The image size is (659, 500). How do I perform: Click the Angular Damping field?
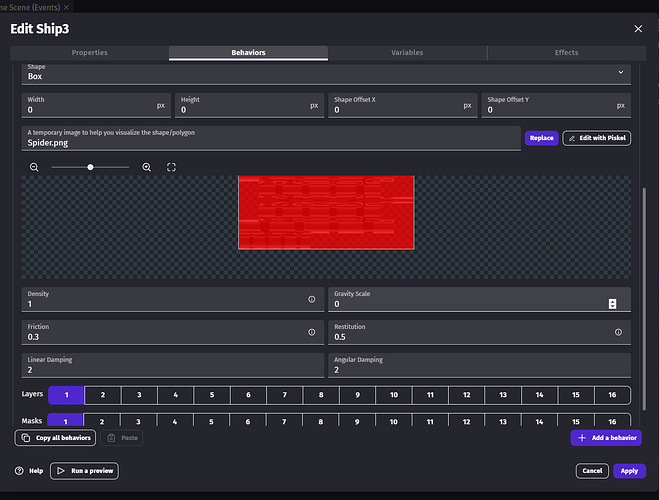pyautogui.click(x=480, y=365)
